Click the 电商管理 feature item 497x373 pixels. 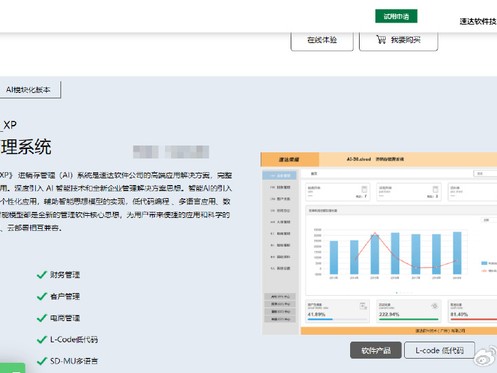(58, 318)
